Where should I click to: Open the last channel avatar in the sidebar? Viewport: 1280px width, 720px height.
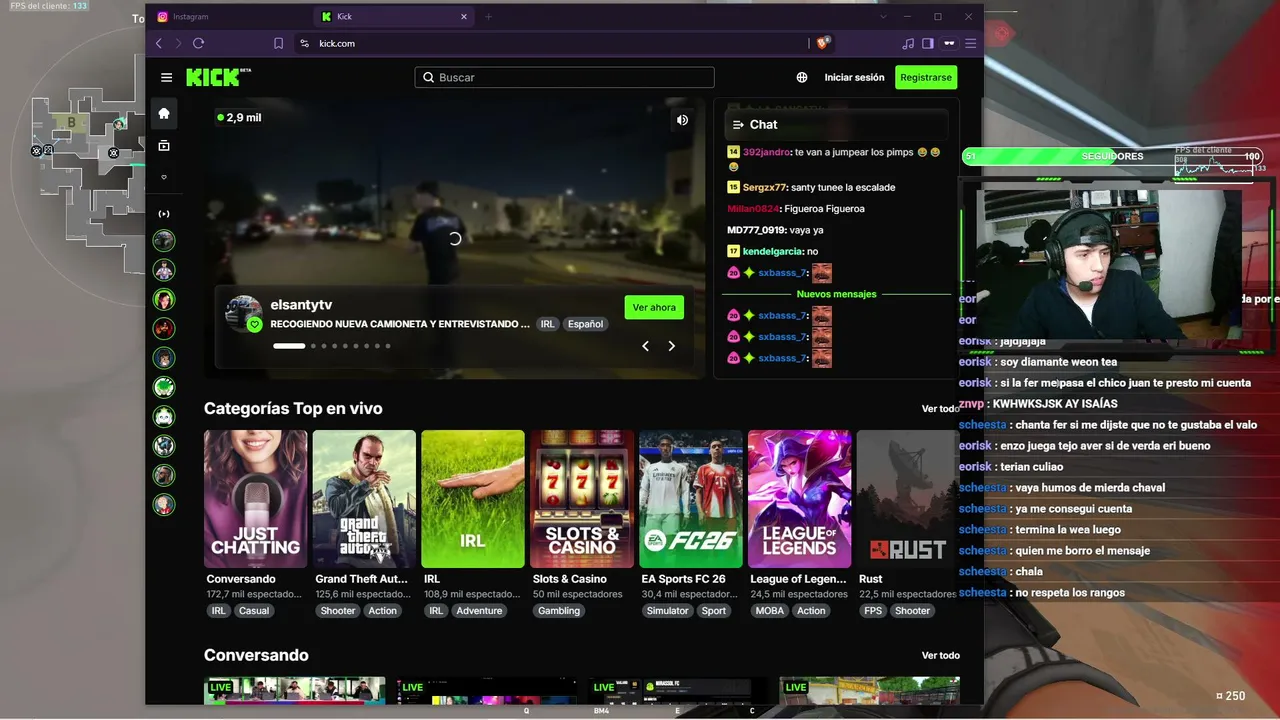click(x=164, y=505)
